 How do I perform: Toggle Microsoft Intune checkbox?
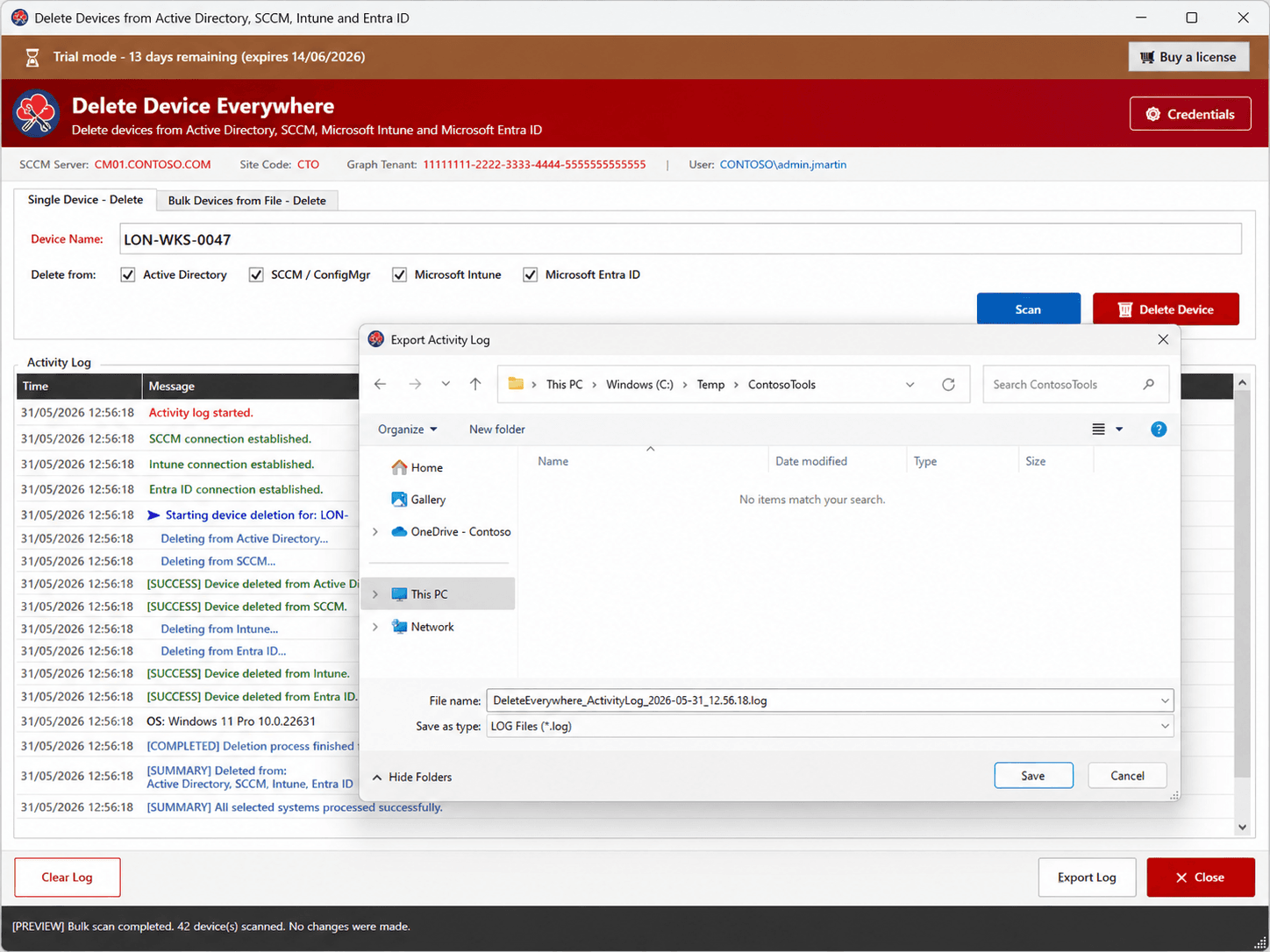coord(399,274)
